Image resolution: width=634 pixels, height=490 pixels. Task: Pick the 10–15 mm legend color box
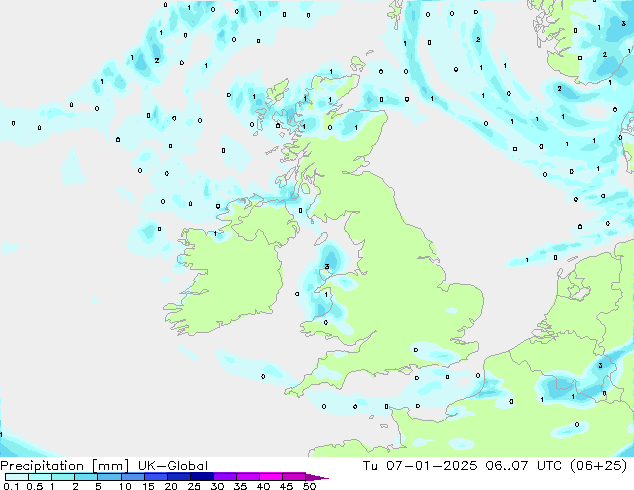[x=132, y=477]
